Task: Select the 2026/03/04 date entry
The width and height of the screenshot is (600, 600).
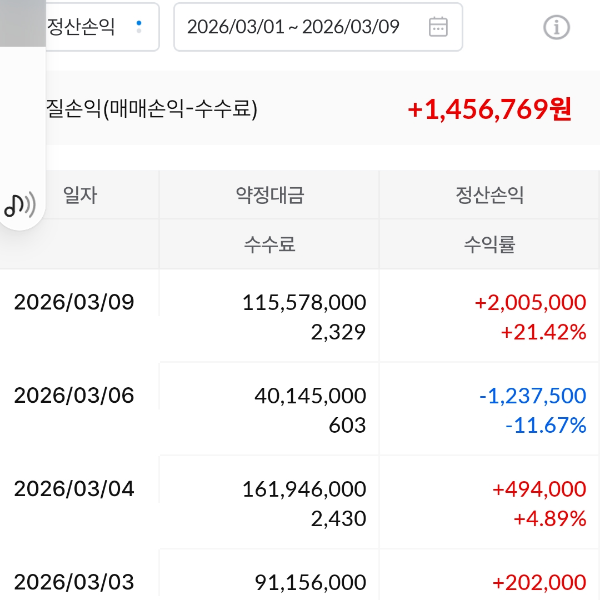Action: point(74,489)
